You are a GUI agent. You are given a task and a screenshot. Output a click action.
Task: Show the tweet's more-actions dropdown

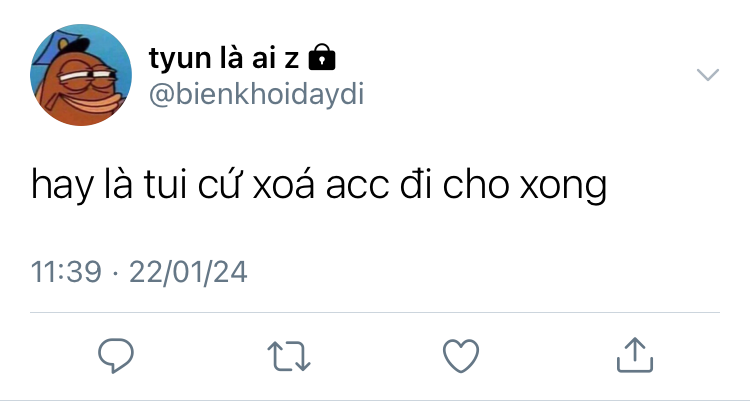point(708,75)
